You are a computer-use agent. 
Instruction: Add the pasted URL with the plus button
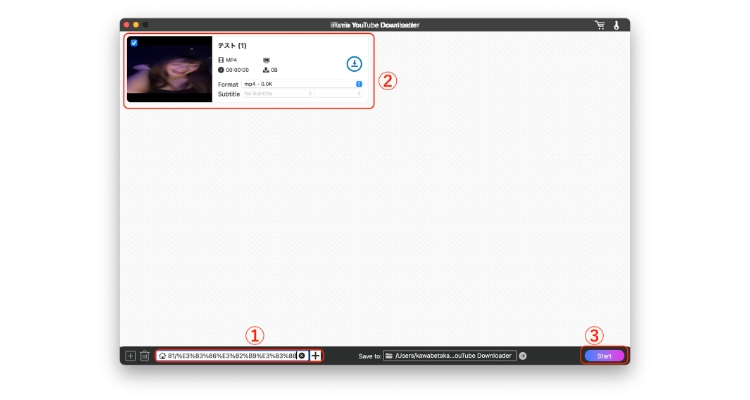pyautogui.click(x=315, y=356)
